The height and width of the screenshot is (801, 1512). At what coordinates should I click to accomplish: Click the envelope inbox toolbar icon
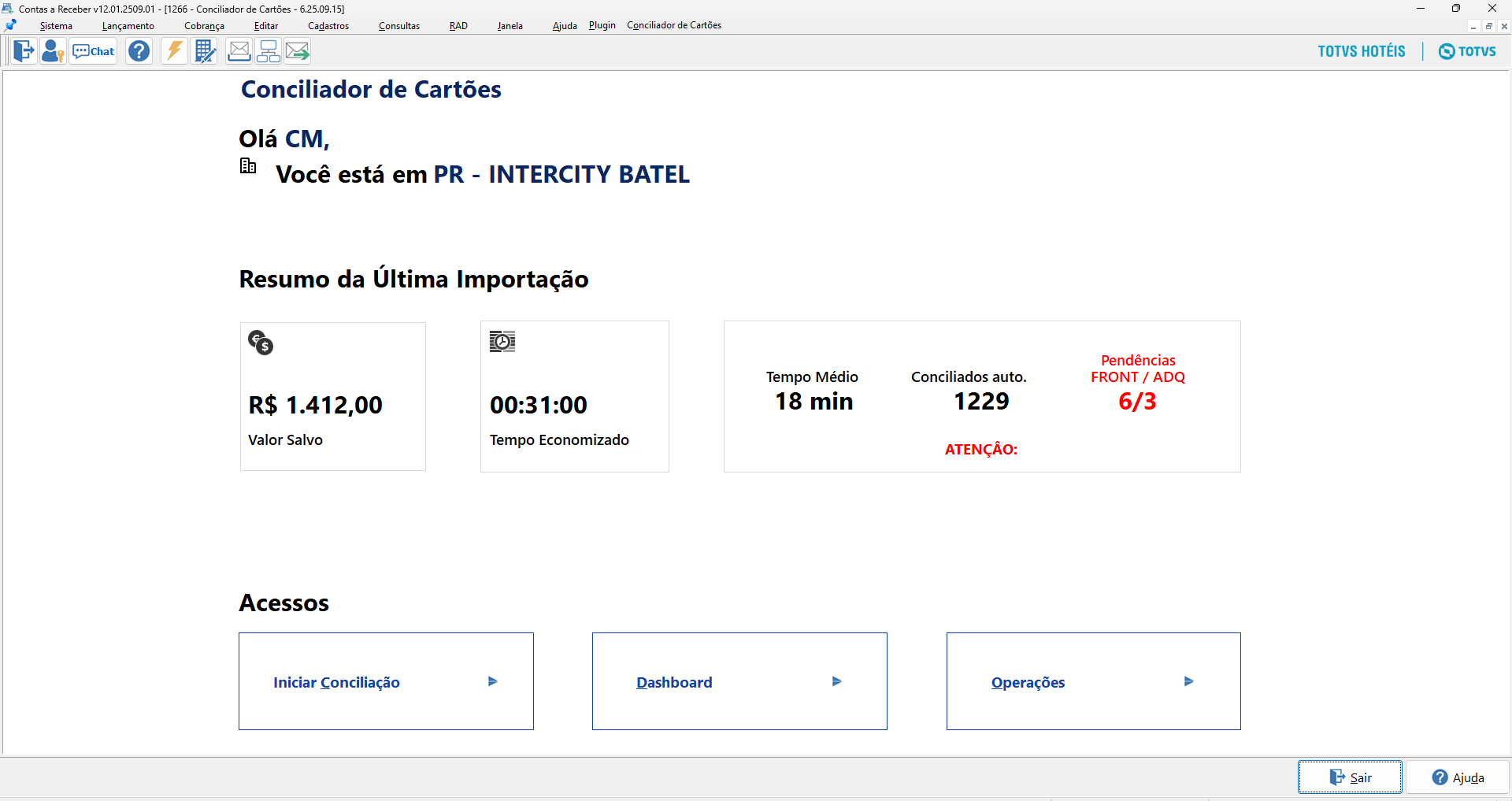click(239, 51)
